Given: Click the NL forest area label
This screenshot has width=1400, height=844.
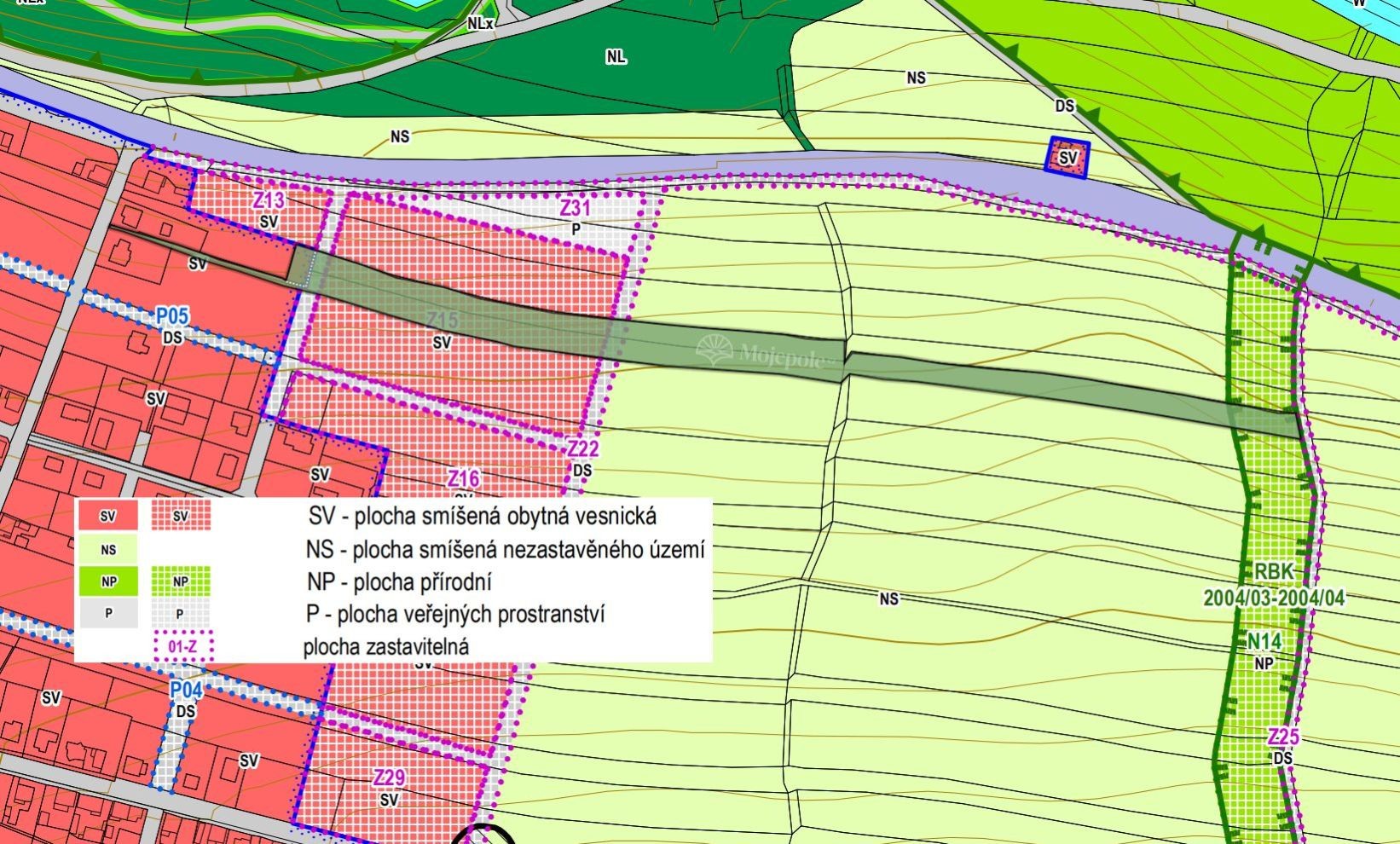Looking at the screenshot, I should click(616, 57).
